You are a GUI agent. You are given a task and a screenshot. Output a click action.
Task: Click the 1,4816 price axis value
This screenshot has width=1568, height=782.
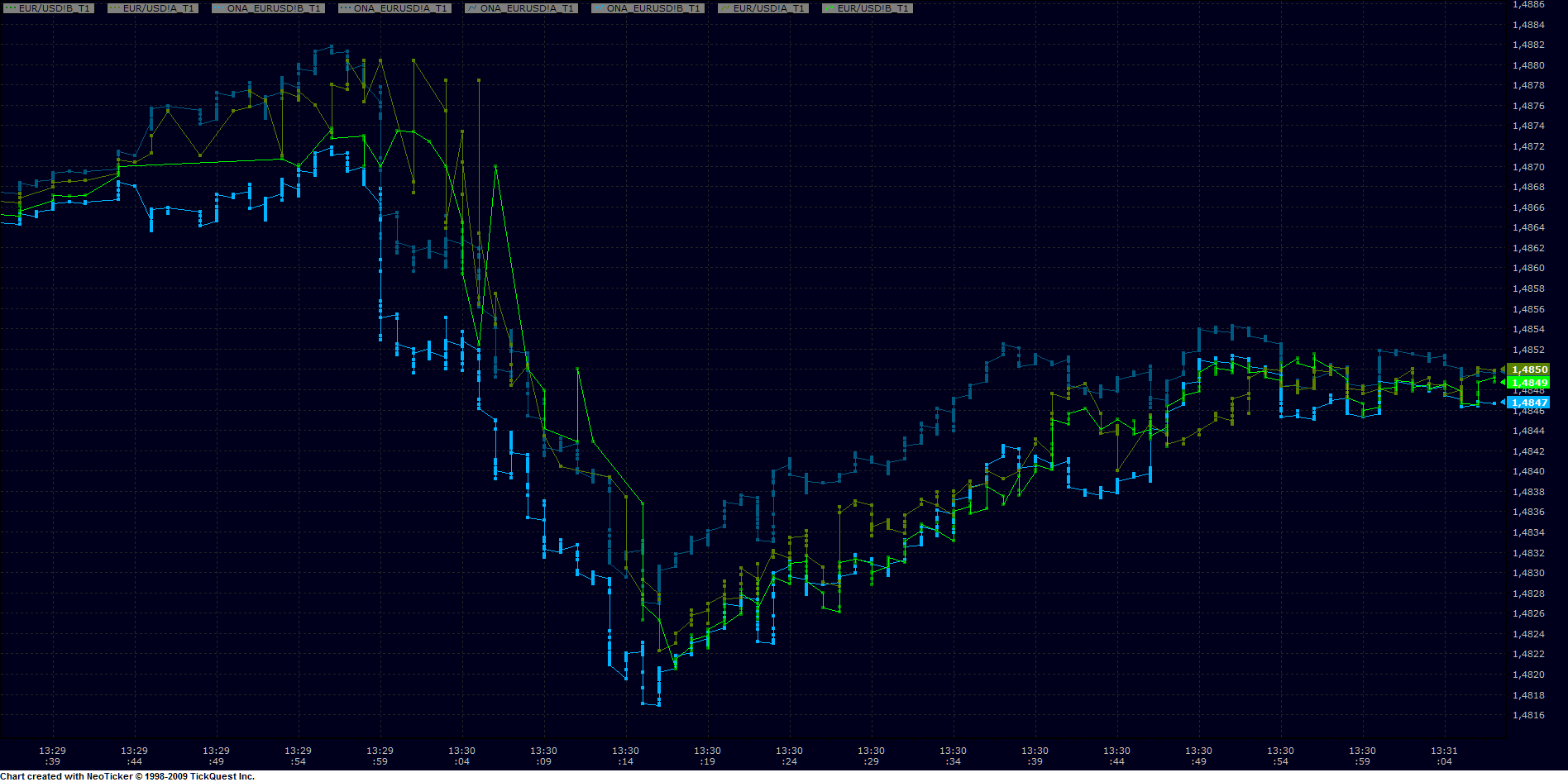click(1528, 715)
